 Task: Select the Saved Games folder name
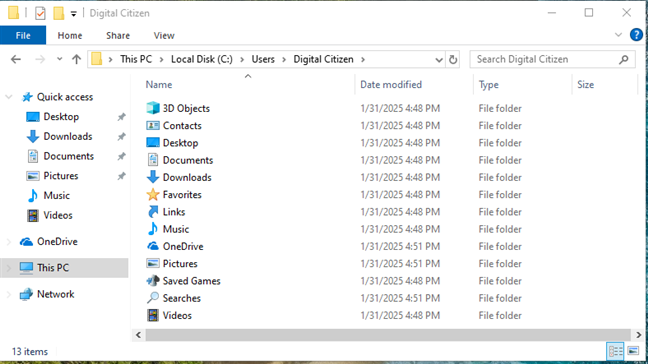[x=191, y=281]
